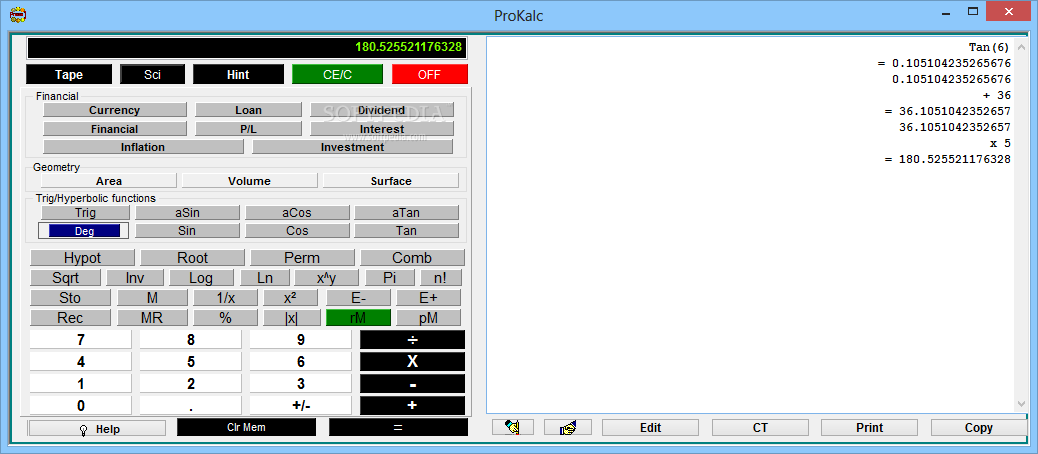
Task: Click the aCos function
Action: point(297,212)
